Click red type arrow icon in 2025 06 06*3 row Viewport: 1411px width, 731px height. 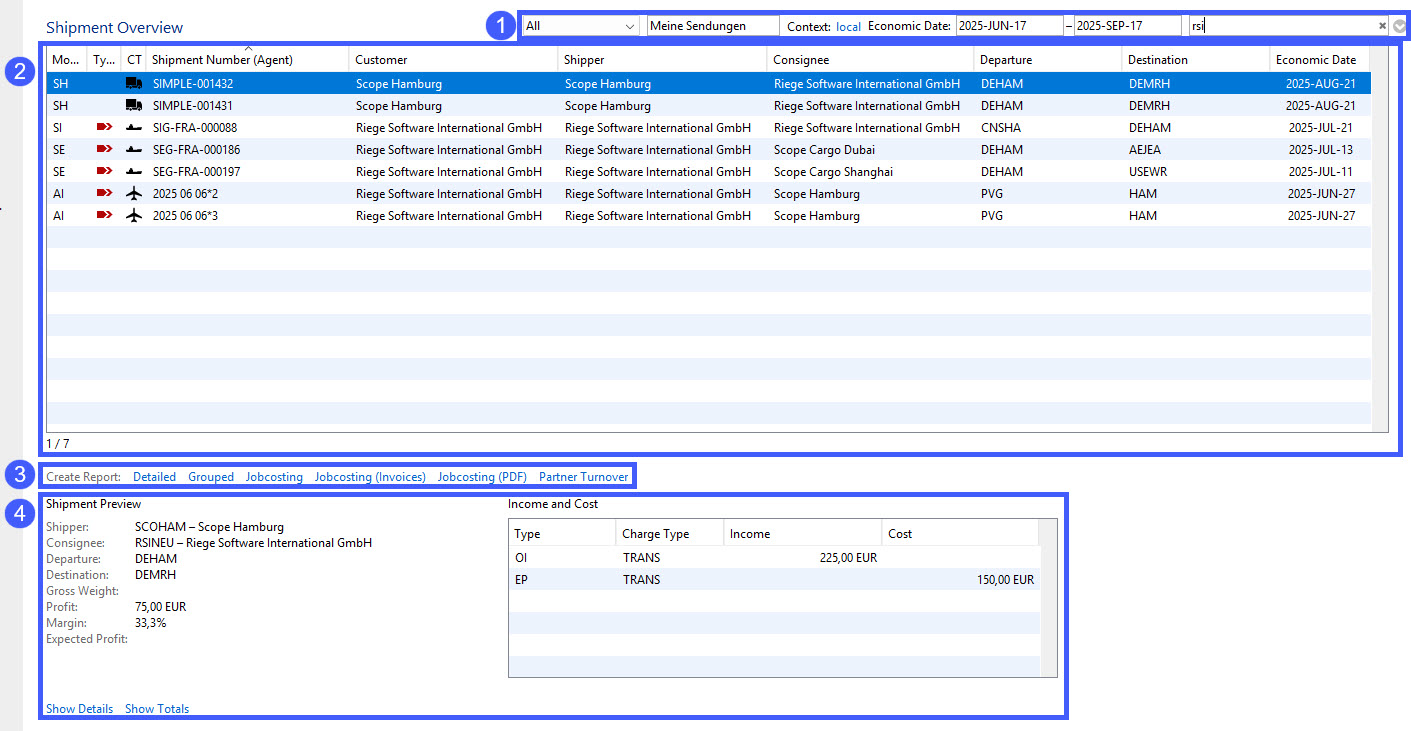coord(104,216)
